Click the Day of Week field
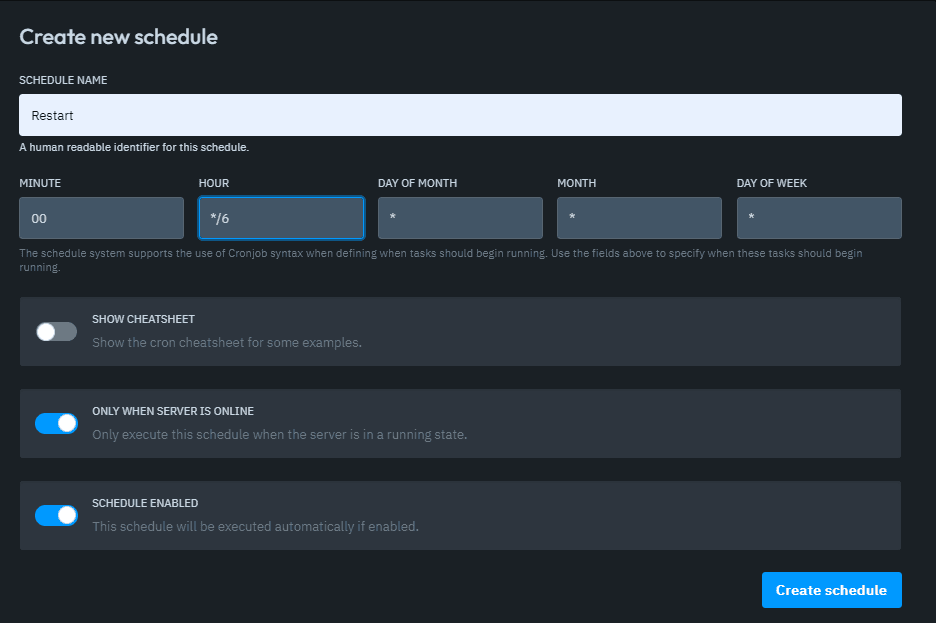 (818, 217)
